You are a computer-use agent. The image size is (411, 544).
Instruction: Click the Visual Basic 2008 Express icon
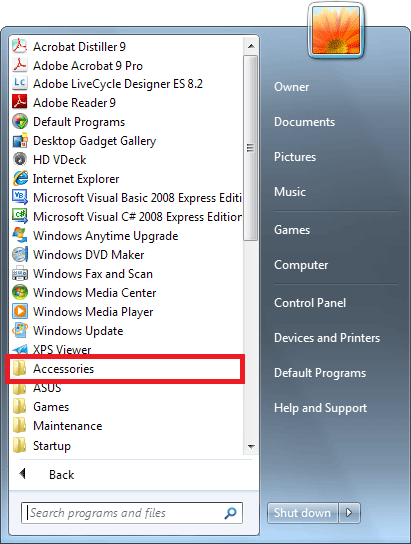pyautogui.click(x=20, y=197)
